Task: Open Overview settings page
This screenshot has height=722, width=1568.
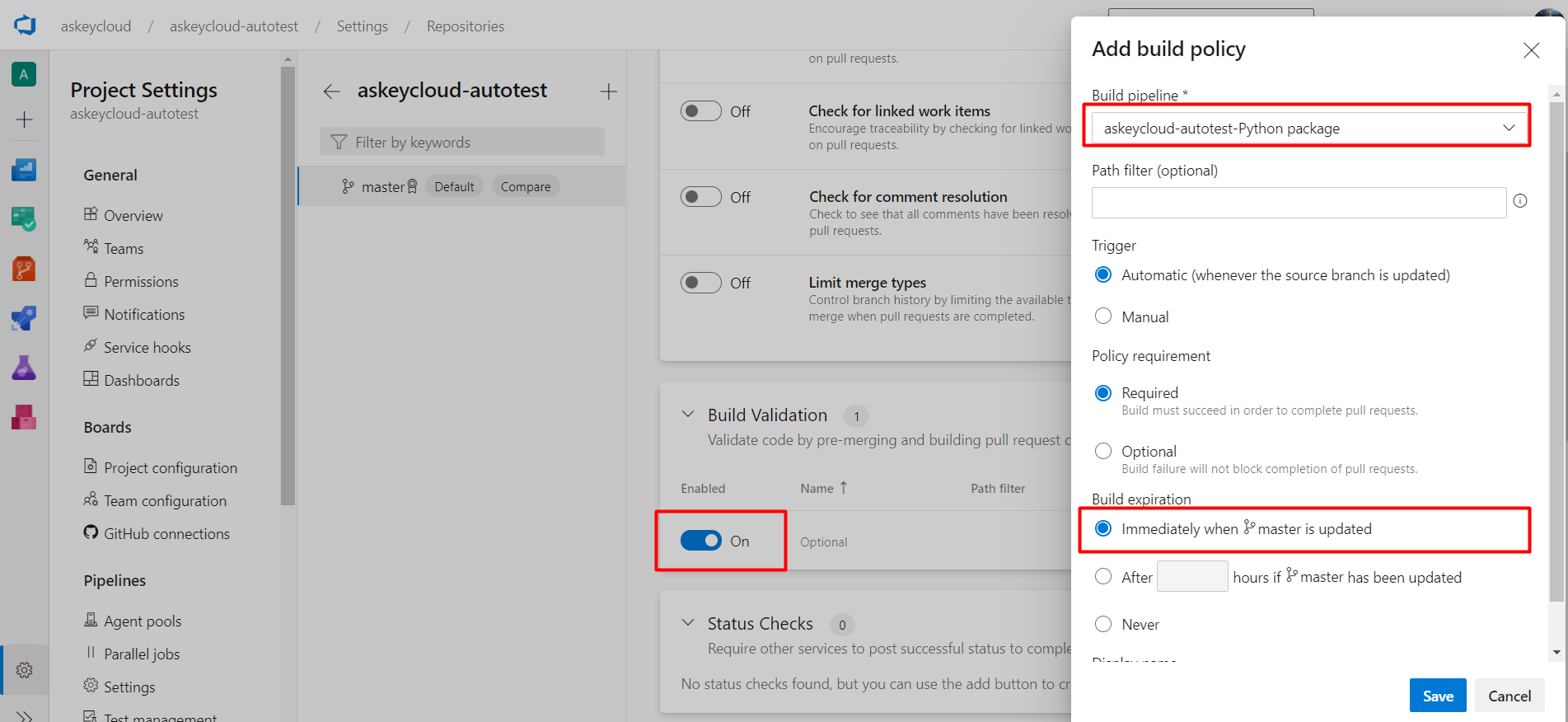Action: 133,215
